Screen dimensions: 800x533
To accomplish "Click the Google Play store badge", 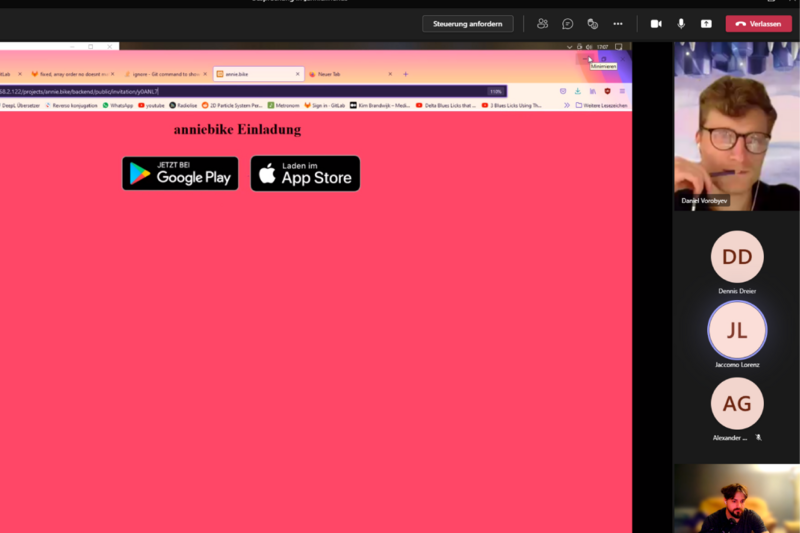I will 180,173.
